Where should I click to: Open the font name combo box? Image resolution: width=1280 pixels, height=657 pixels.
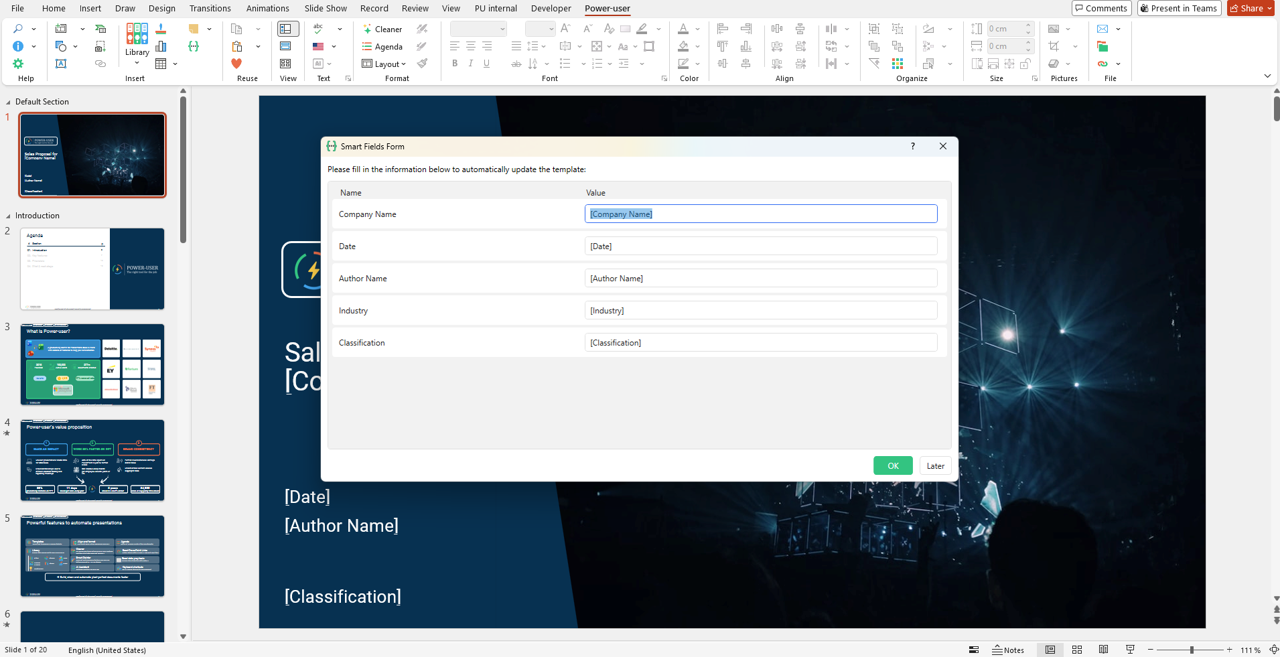tap(478, 29)
